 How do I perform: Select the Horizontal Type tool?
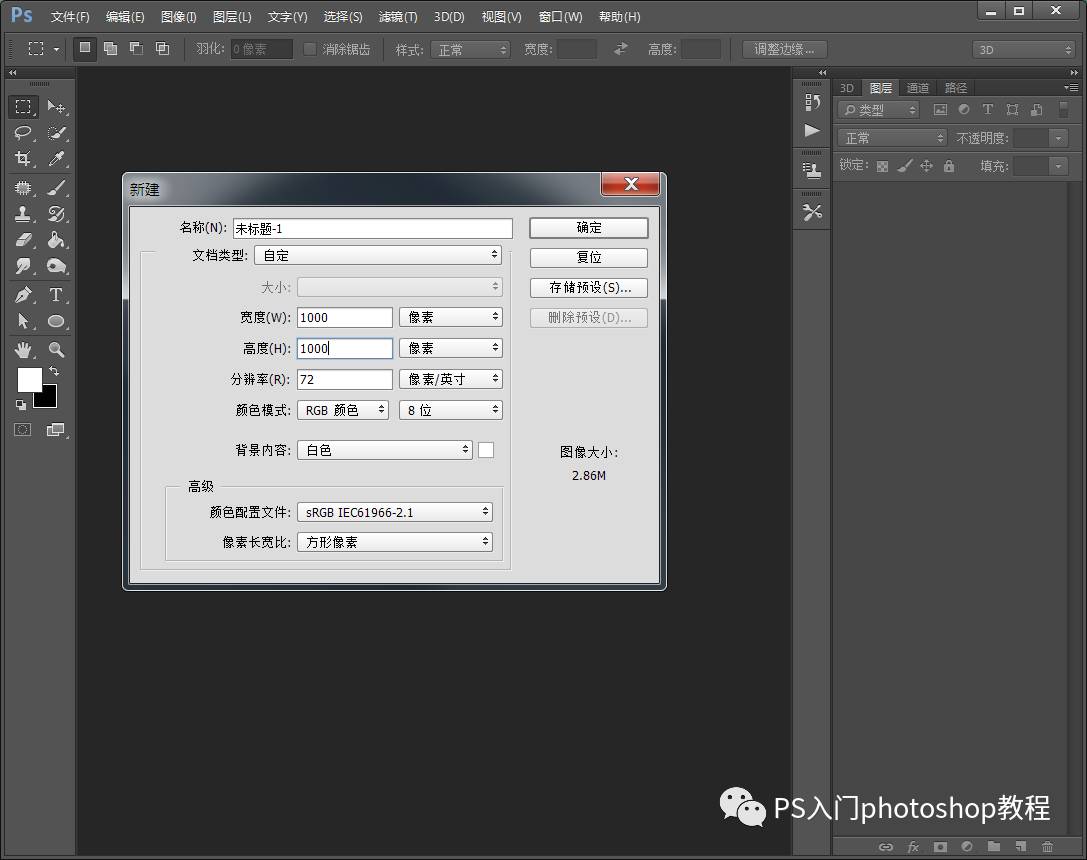[56, 295]
